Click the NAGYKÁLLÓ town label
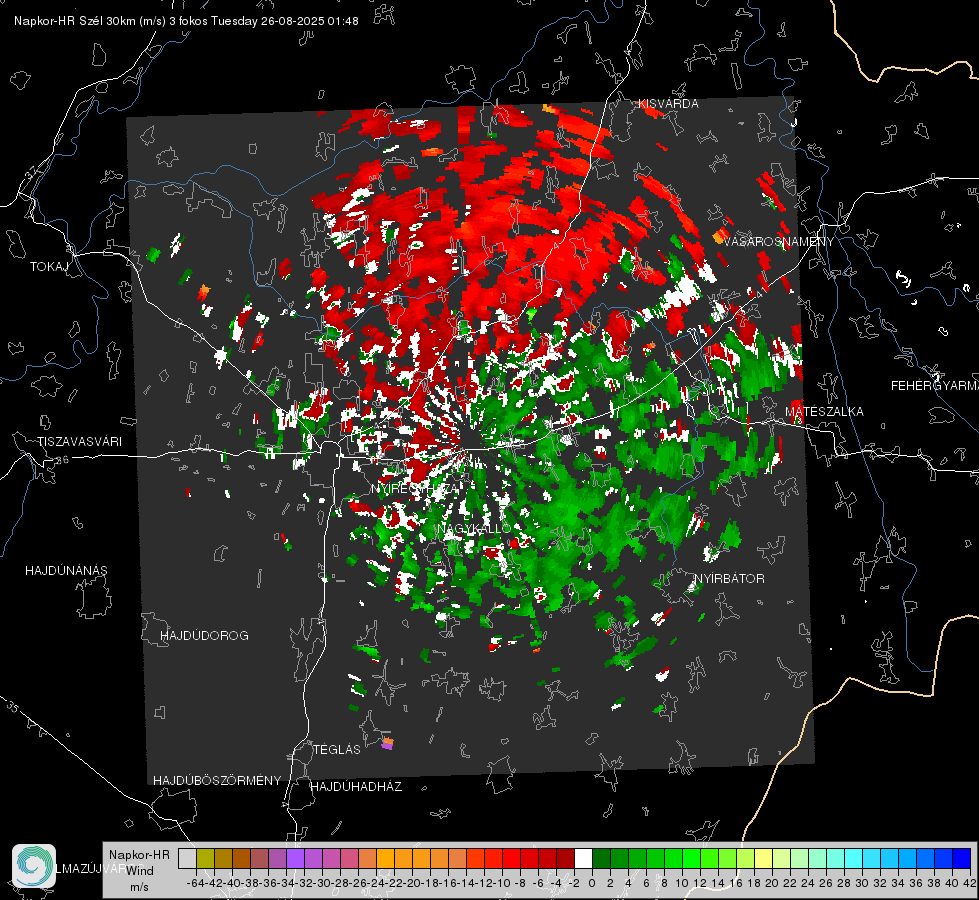Image resolution: width=979 pixels, height=900 pixels. tap(474, 528)
